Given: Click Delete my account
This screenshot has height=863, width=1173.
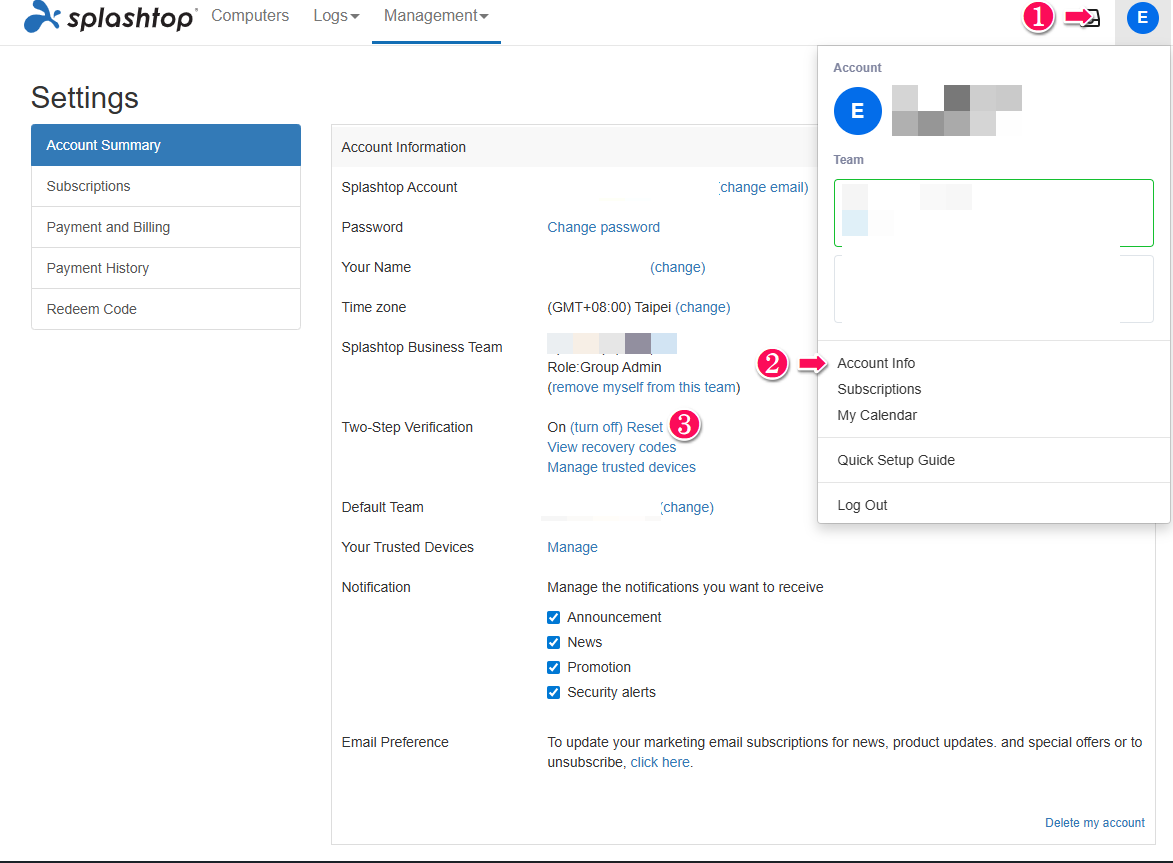Looking at the screenshot, I should 1094,822.
